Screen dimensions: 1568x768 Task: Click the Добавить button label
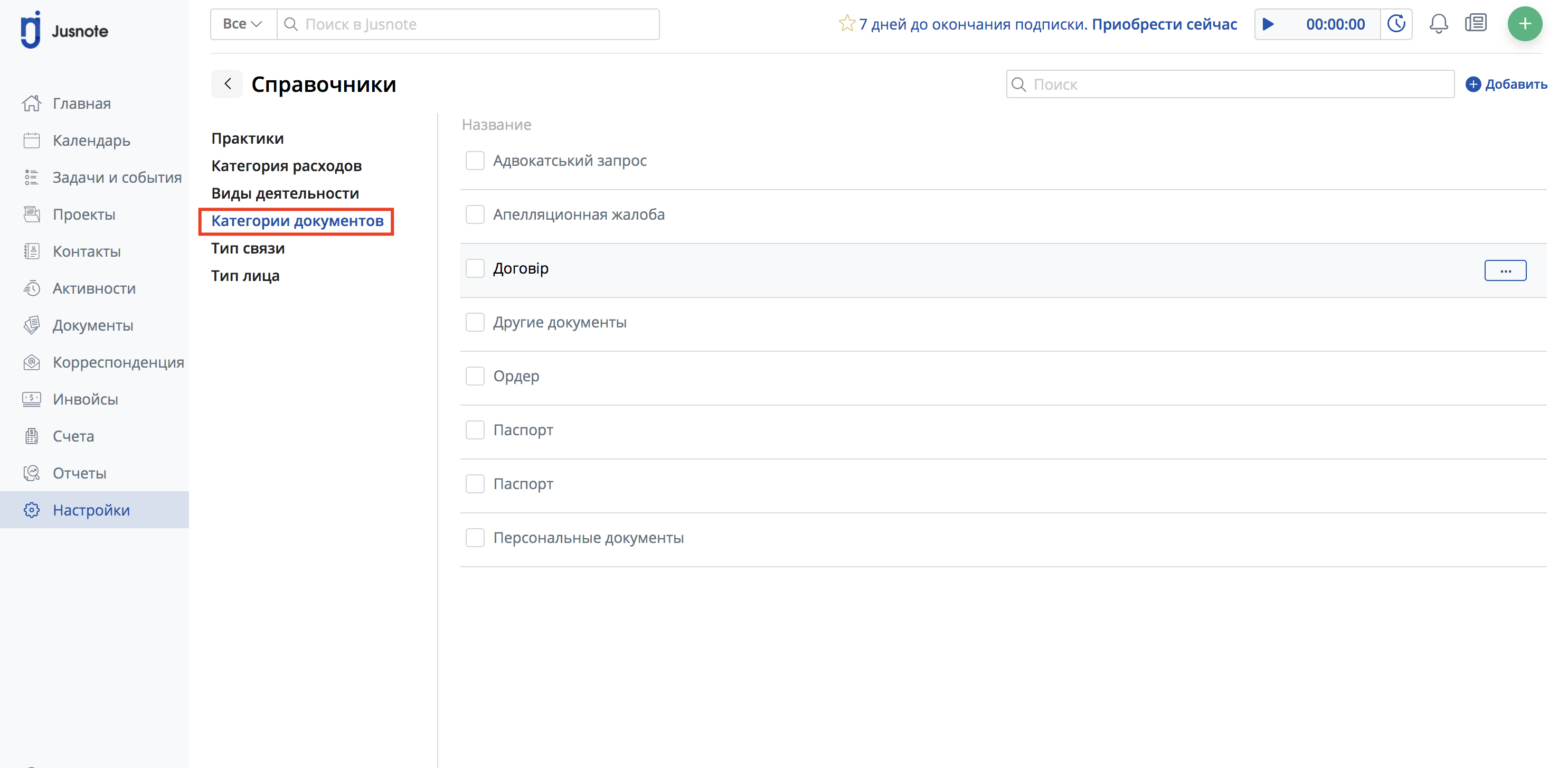[x=1516, y=84]
